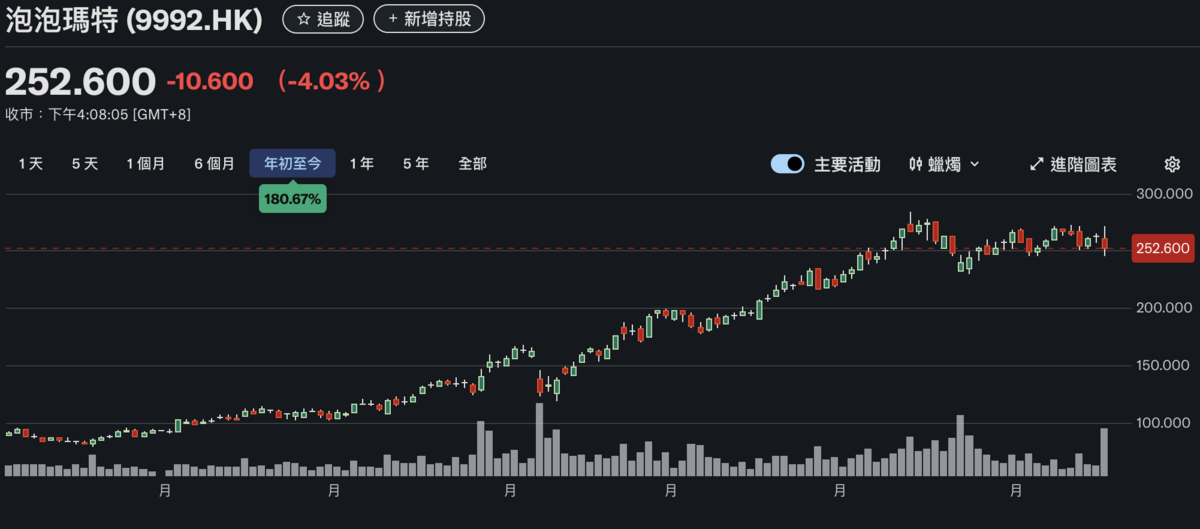This screenshot has width=1200, height=529.
Task: Click the star icon in the 追蹤 button
Action: (304, 19)
